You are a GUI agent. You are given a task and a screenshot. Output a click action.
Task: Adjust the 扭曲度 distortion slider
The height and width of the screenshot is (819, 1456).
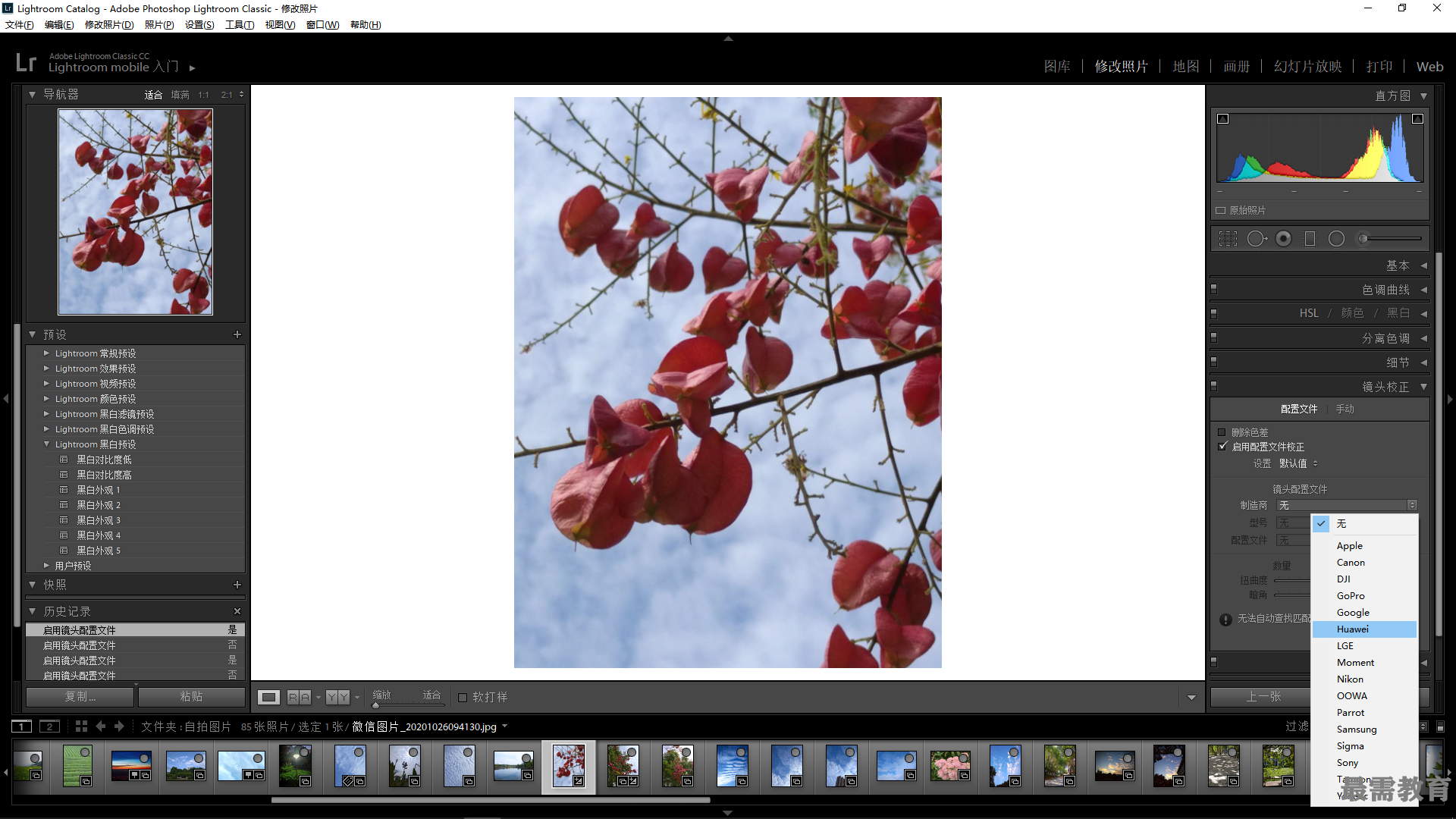click(1292, 580)
